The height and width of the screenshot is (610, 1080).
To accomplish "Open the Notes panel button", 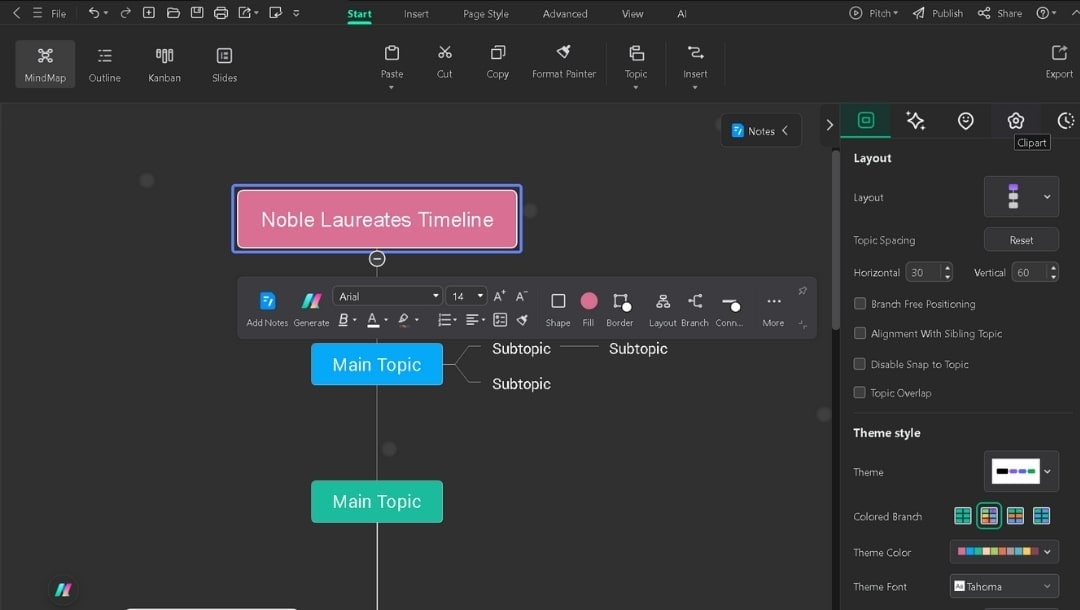I will [760, 131].
